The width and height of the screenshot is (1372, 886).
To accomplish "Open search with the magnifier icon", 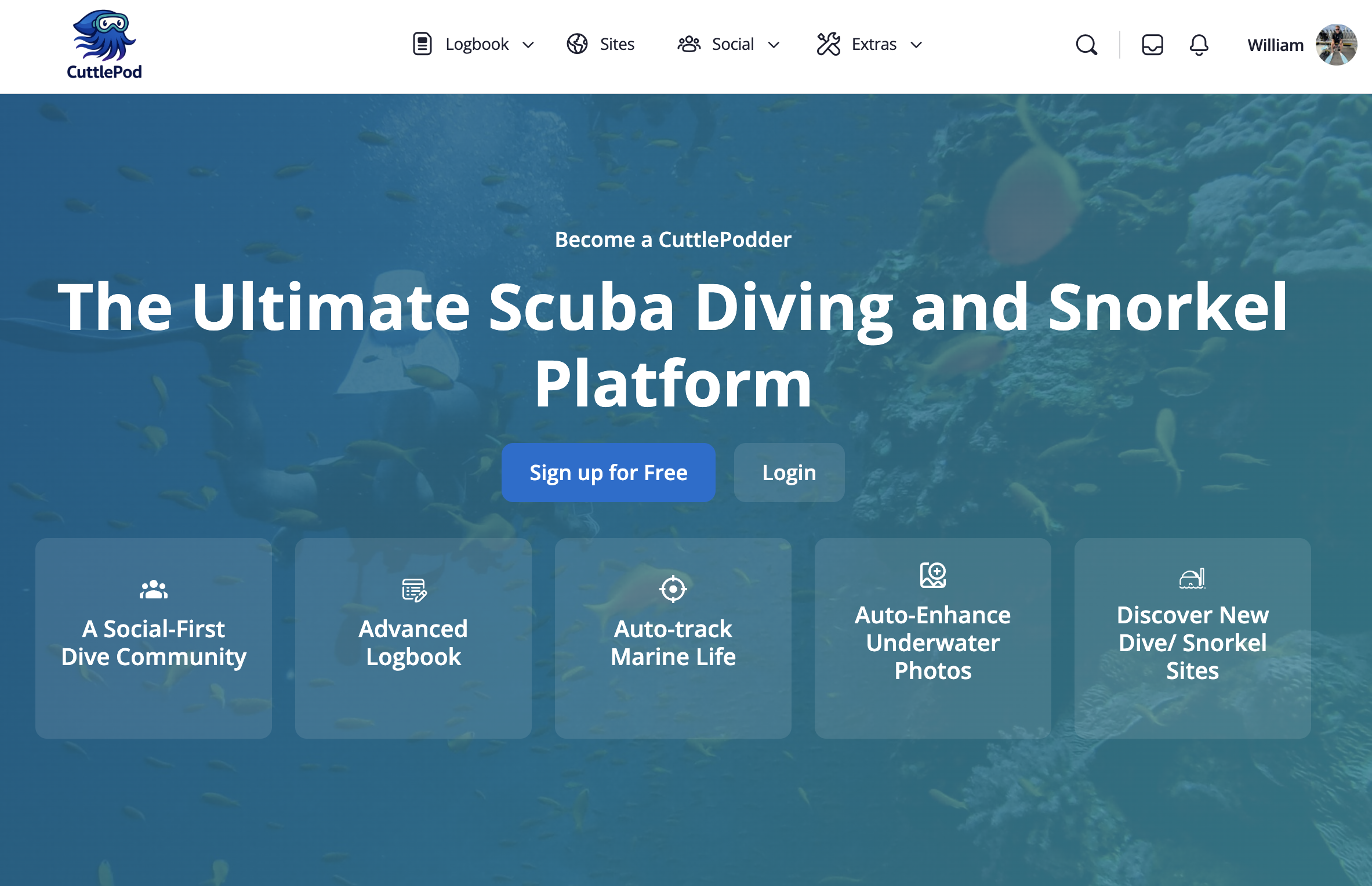I will pyautogui.click(x=1086, y=45).
